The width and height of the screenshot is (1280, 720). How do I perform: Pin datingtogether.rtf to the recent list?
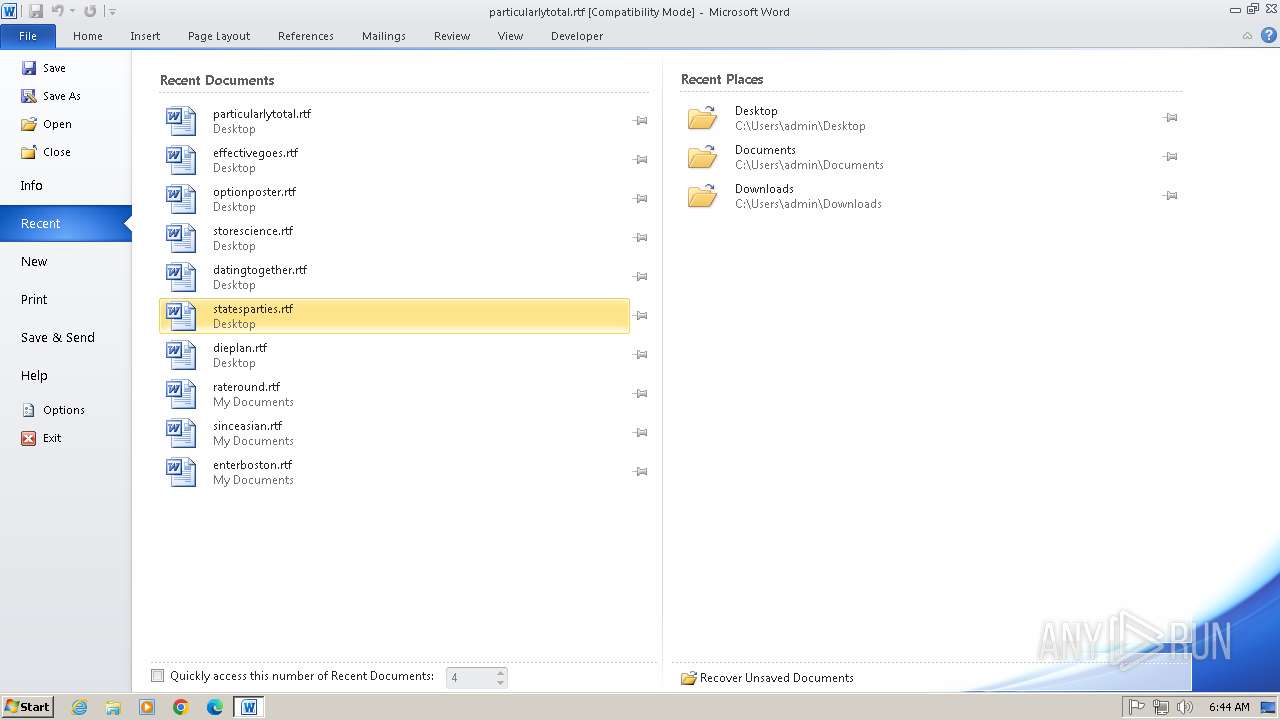point(640,277)
